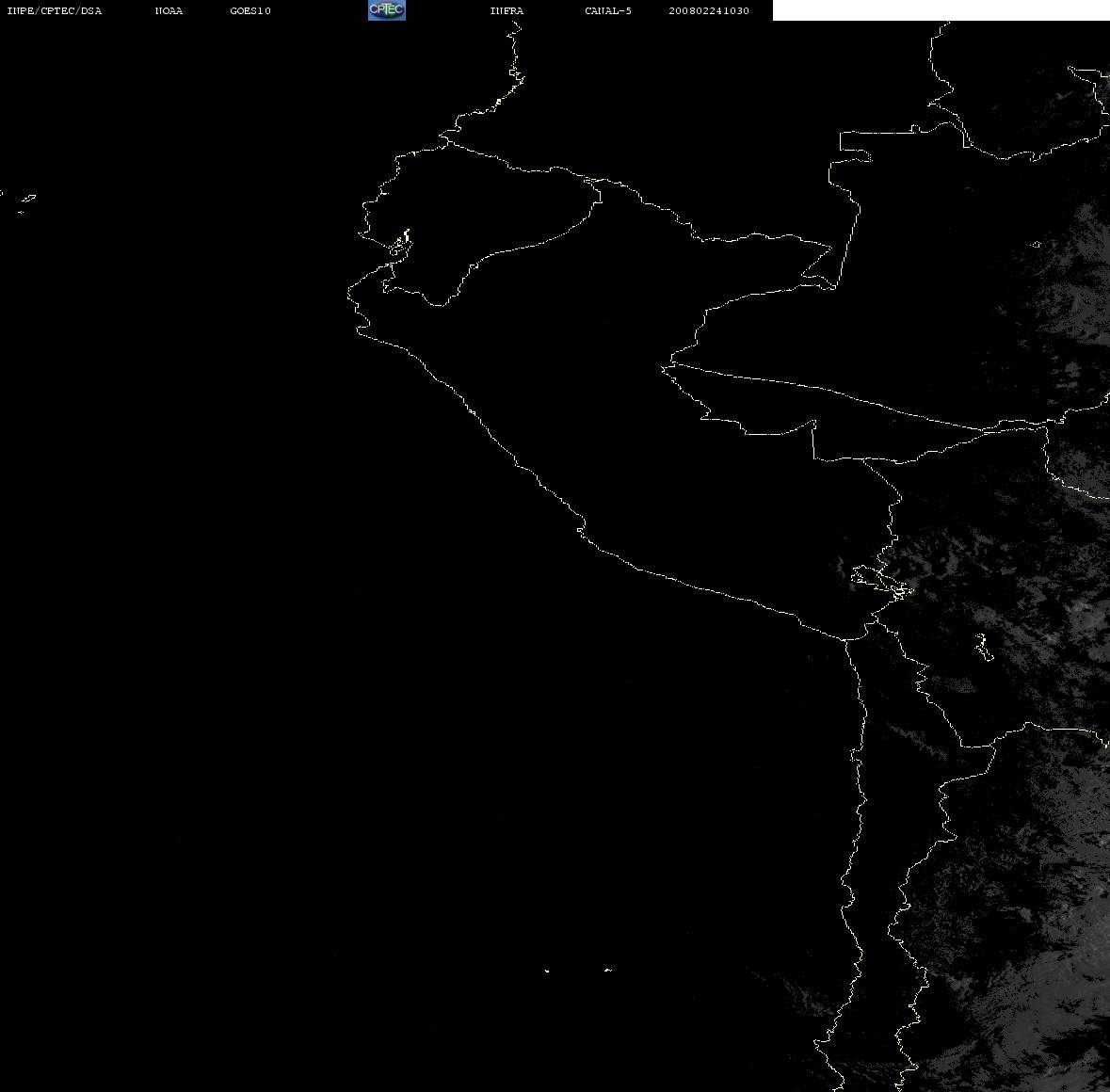The height and width of the screenshot is (1092, 1110).
Task: Click the small lake outline southeast of Titicaca
Action: [x=983, y=647]
